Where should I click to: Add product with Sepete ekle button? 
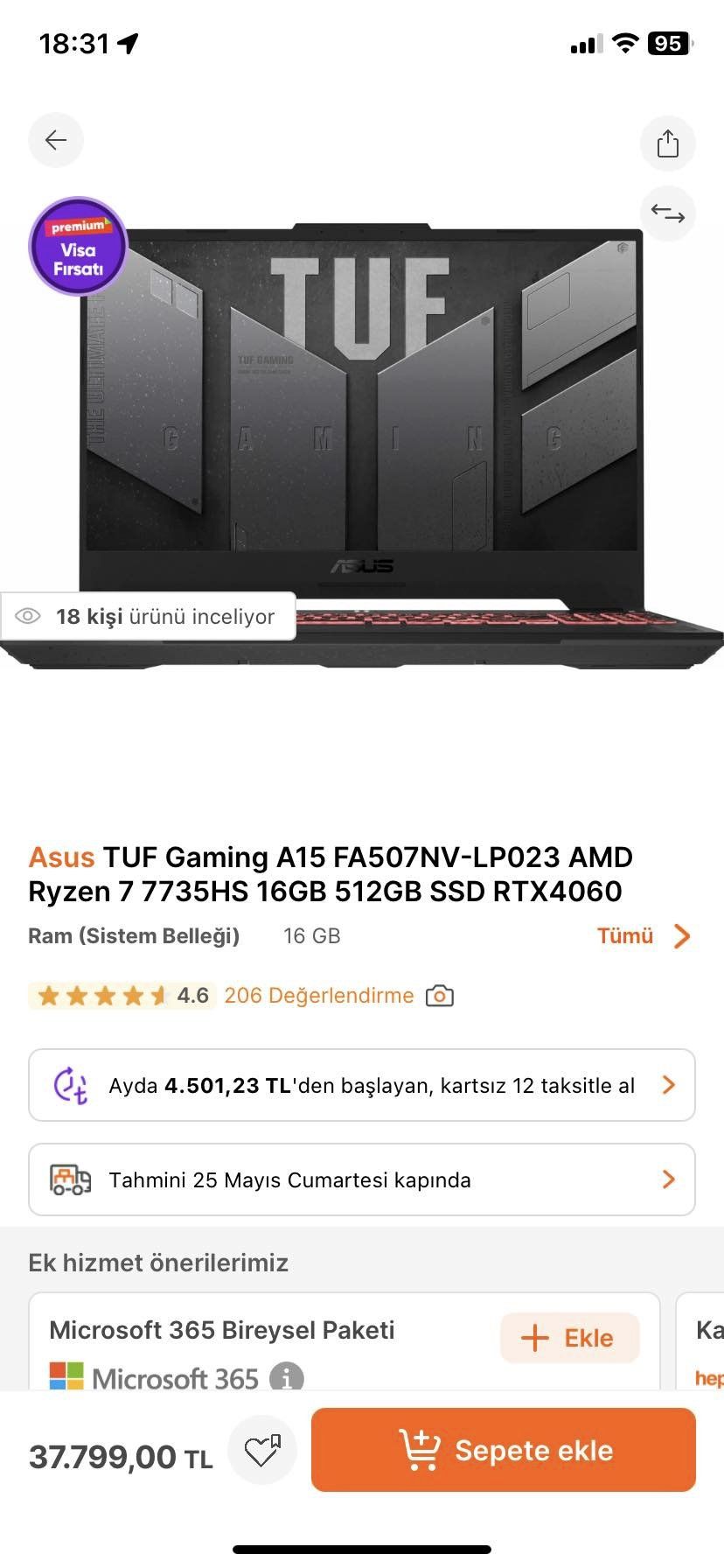click(504, 1450)
